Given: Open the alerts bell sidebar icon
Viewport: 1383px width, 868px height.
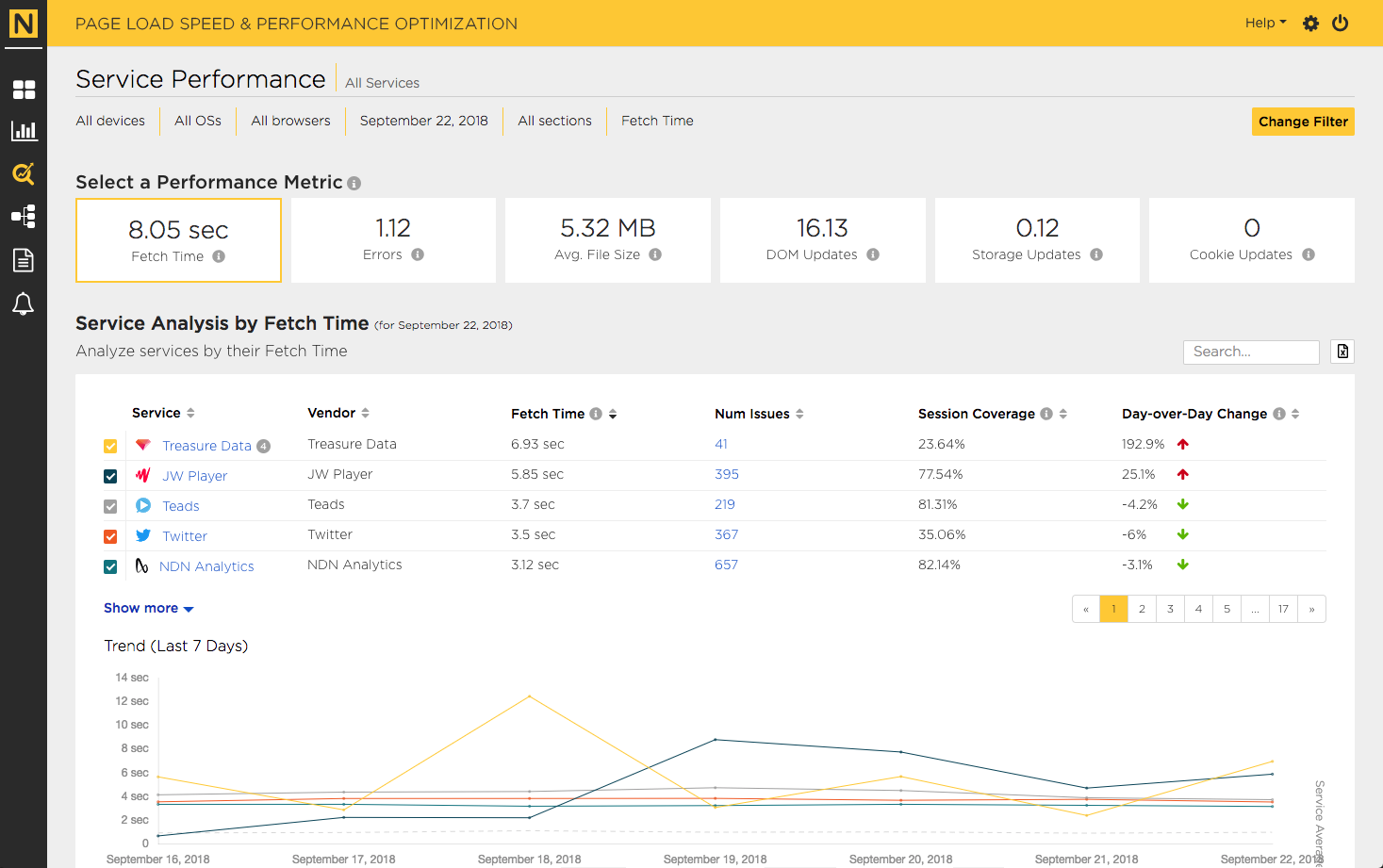Looking at the screenshot, I should (x=24, y=303).
